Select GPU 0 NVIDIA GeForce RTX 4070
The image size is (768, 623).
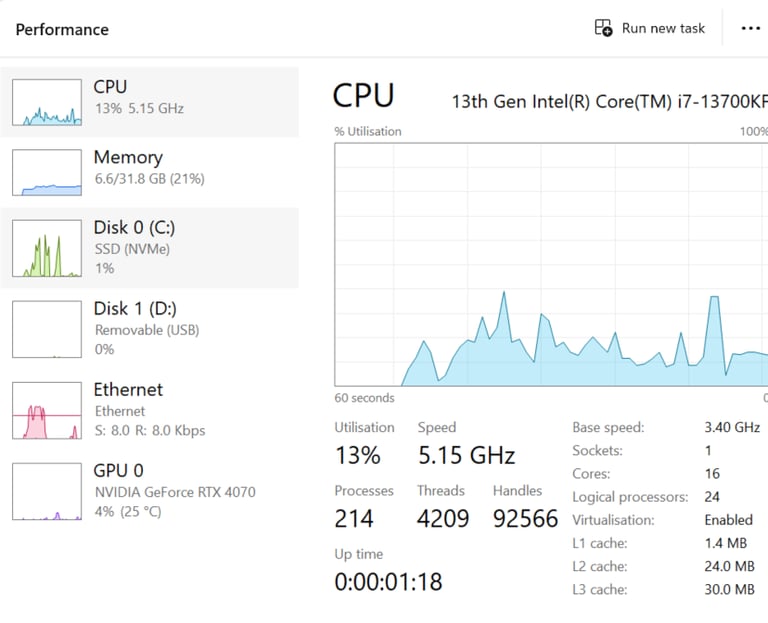149,491
